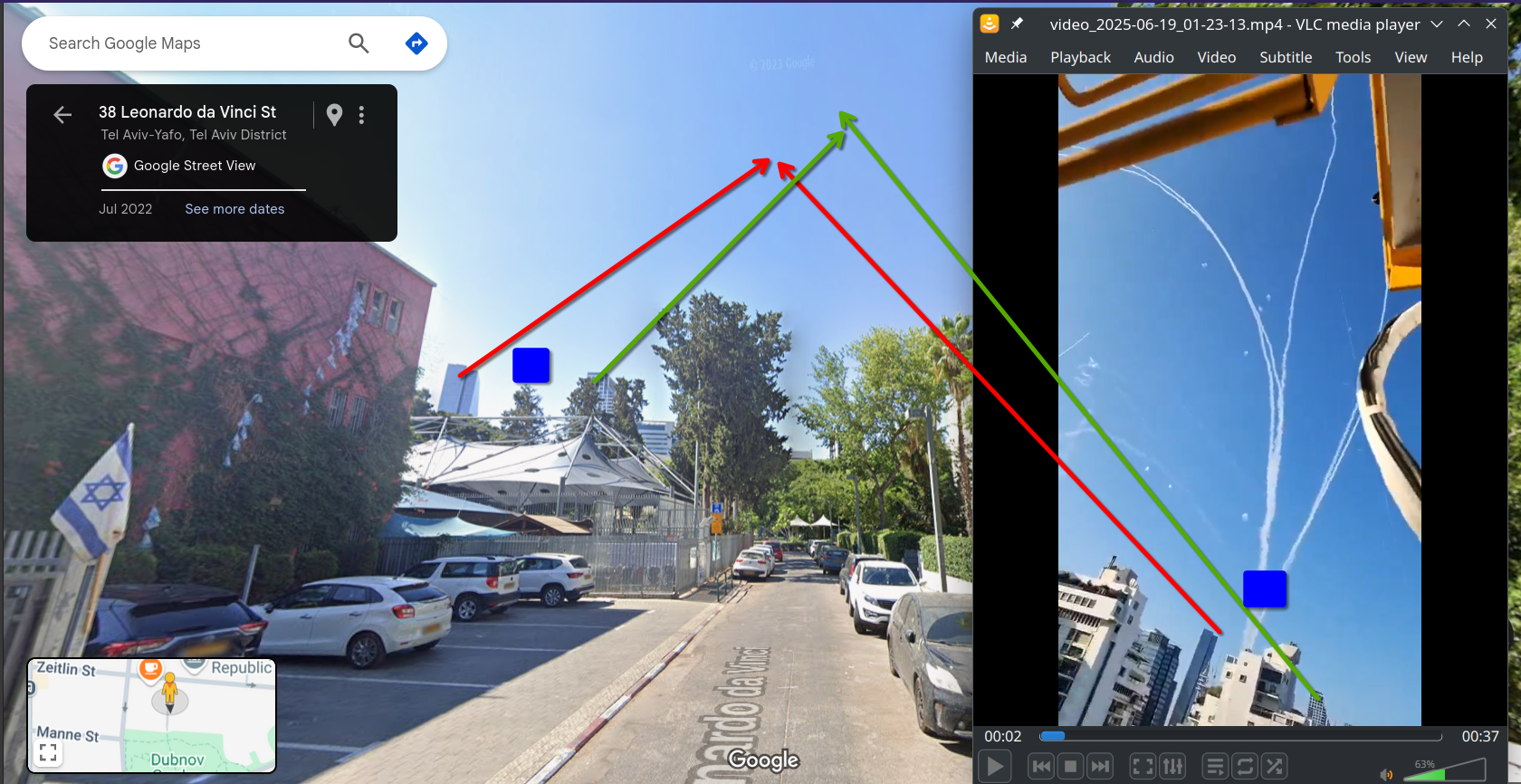
Task: Click the Search Google Maps input field
Action: [190, 43]
